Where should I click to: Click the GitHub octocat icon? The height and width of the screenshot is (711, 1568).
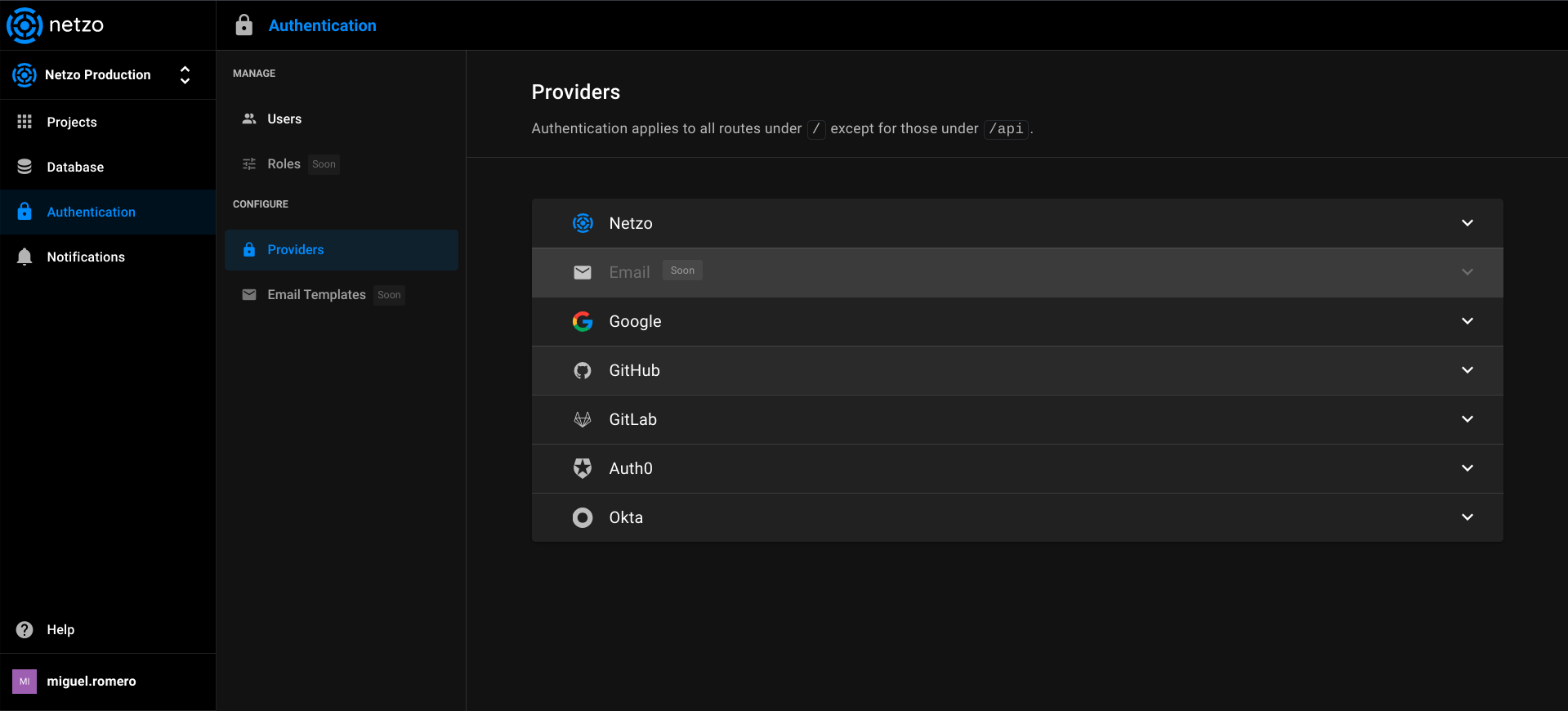(x=583, y=370)
